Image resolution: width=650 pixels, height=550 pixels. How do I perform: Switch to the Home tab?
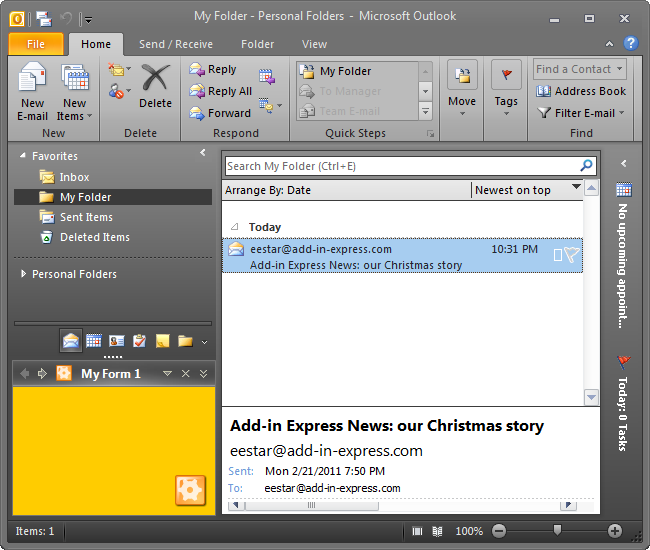(x=96, y=44)
